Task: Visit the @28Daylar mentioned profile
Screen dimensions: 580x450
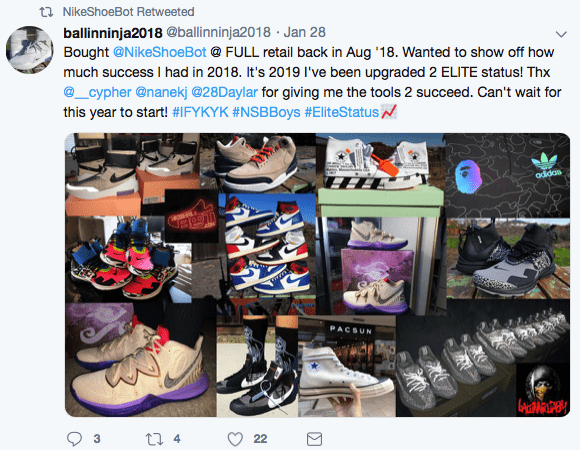Action: coord(225,92)
